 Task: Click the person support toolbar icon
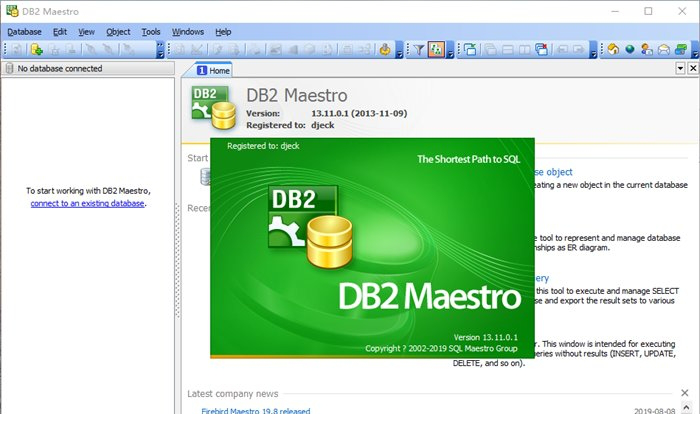pyautogui.click(x=646, y=50)
